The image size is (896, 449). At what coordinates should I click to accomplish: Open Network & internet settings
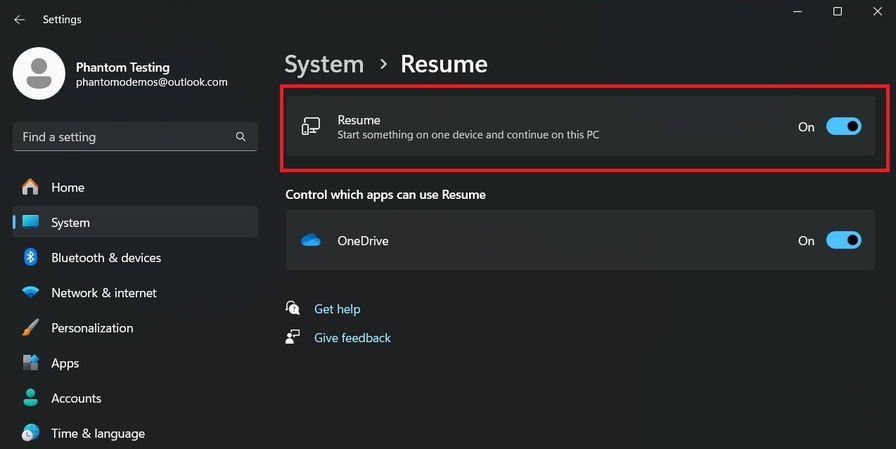tap(104, 293)
